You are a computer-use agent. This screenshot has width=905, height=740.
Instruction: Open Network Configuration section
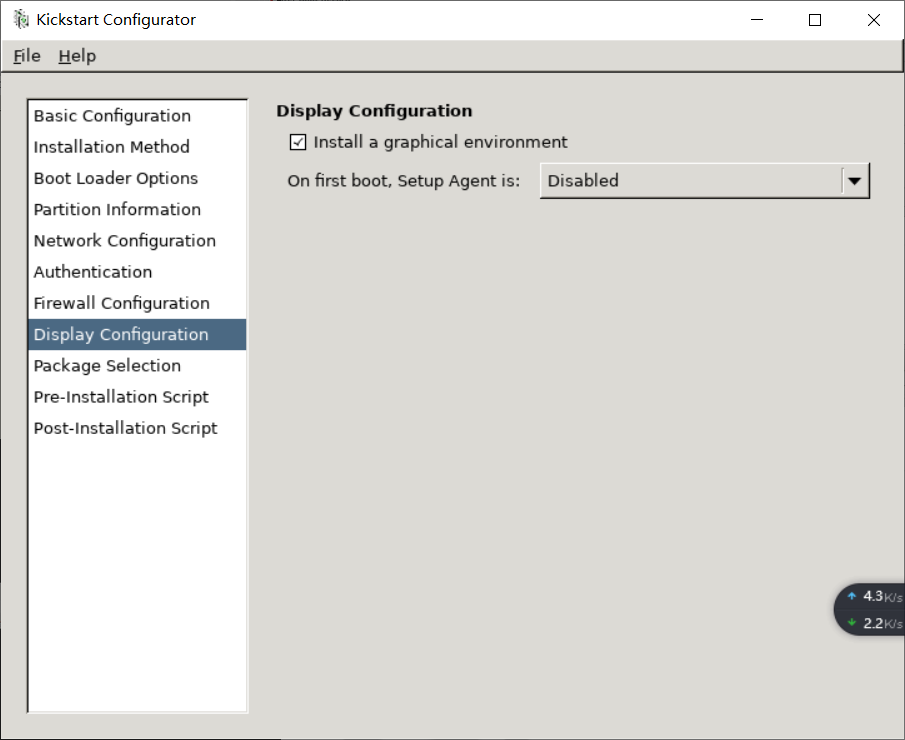coord(137,240)
